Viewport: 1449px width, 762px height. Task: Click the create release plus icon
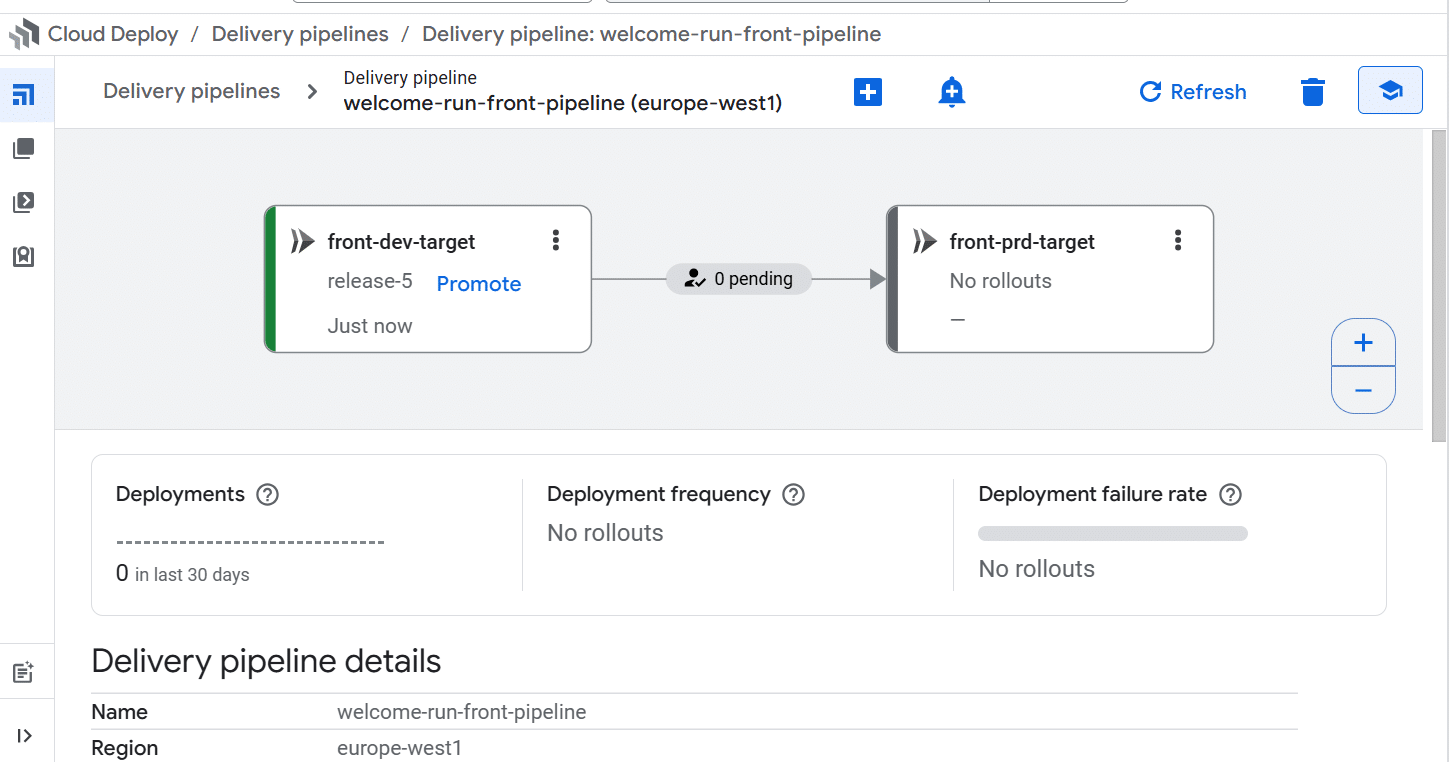click(x=867, y=92)
